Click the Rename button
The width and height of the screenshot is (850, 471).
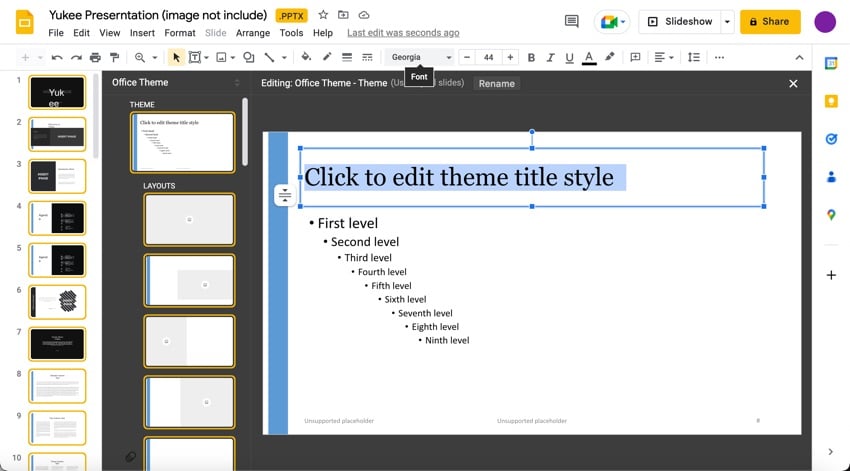click(496, 84)
